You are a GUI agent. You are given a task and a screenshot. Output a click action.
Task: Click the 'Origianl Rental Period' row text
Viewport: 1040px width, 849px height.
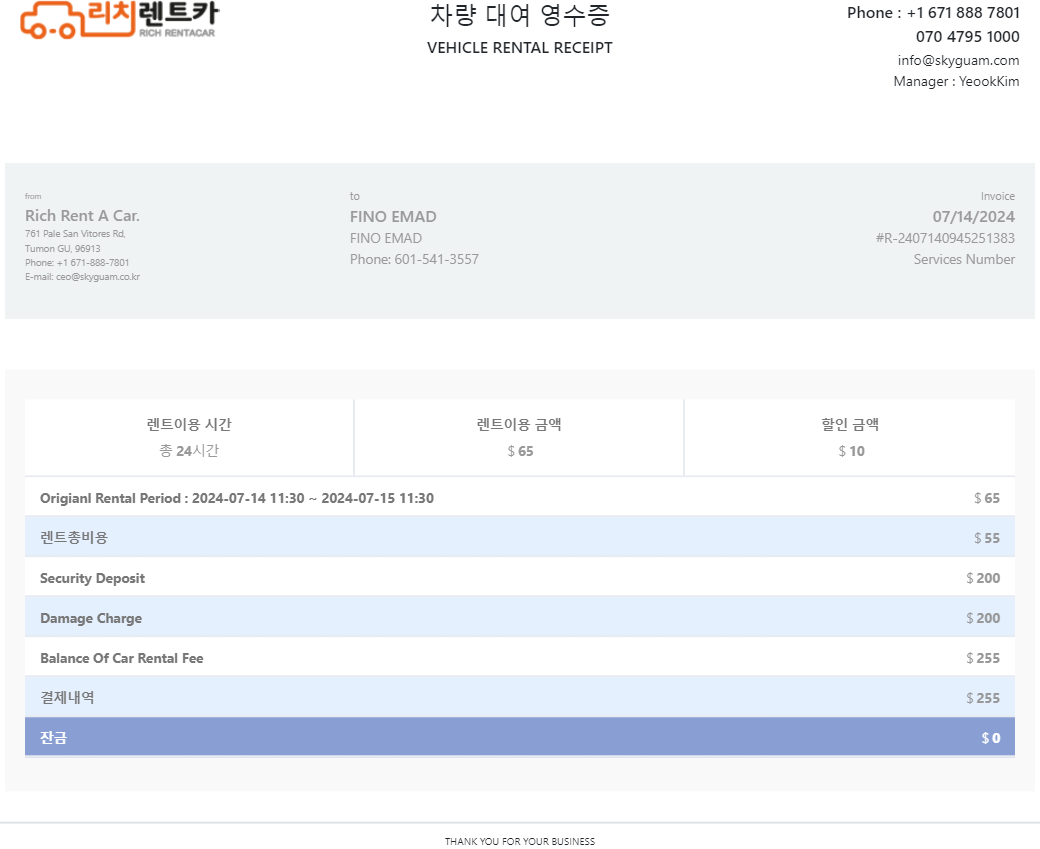(237, 498)
